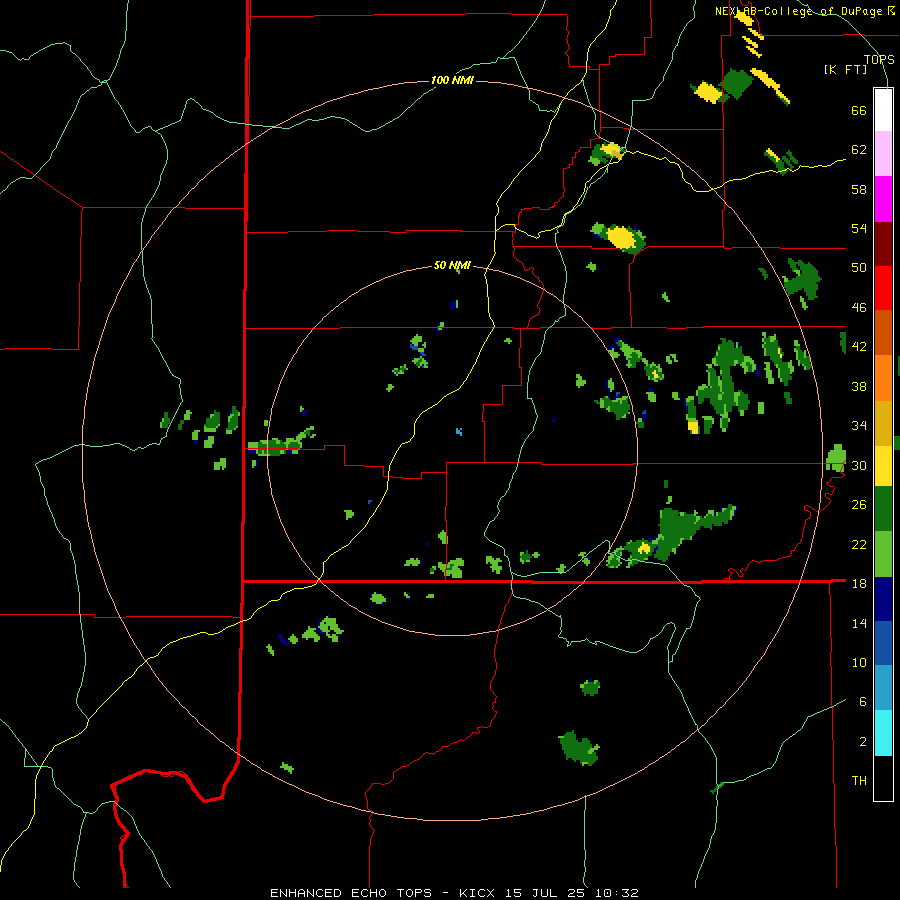Pick the dark red (maroon) legend swatch
900x900 pixels.
tap(883, 244)
